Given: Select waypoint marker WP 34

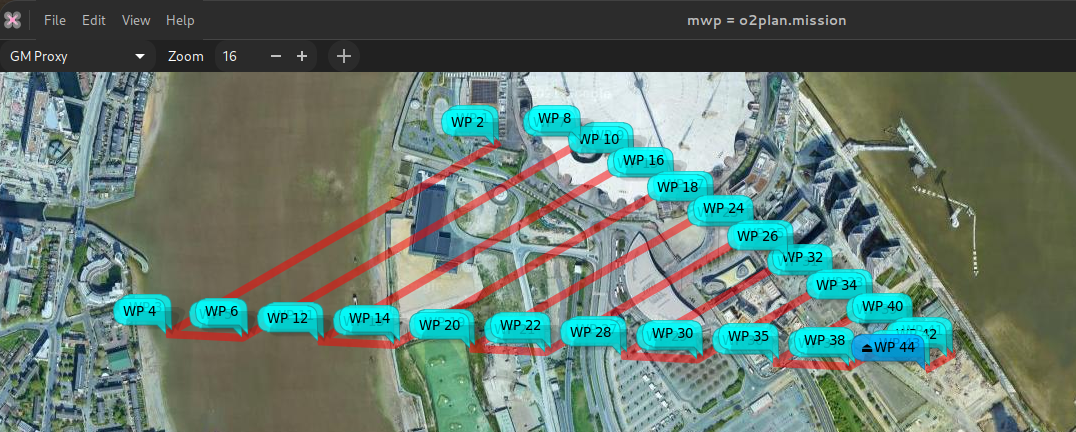Looking at the screenshot, I should [x=836, y=285].
